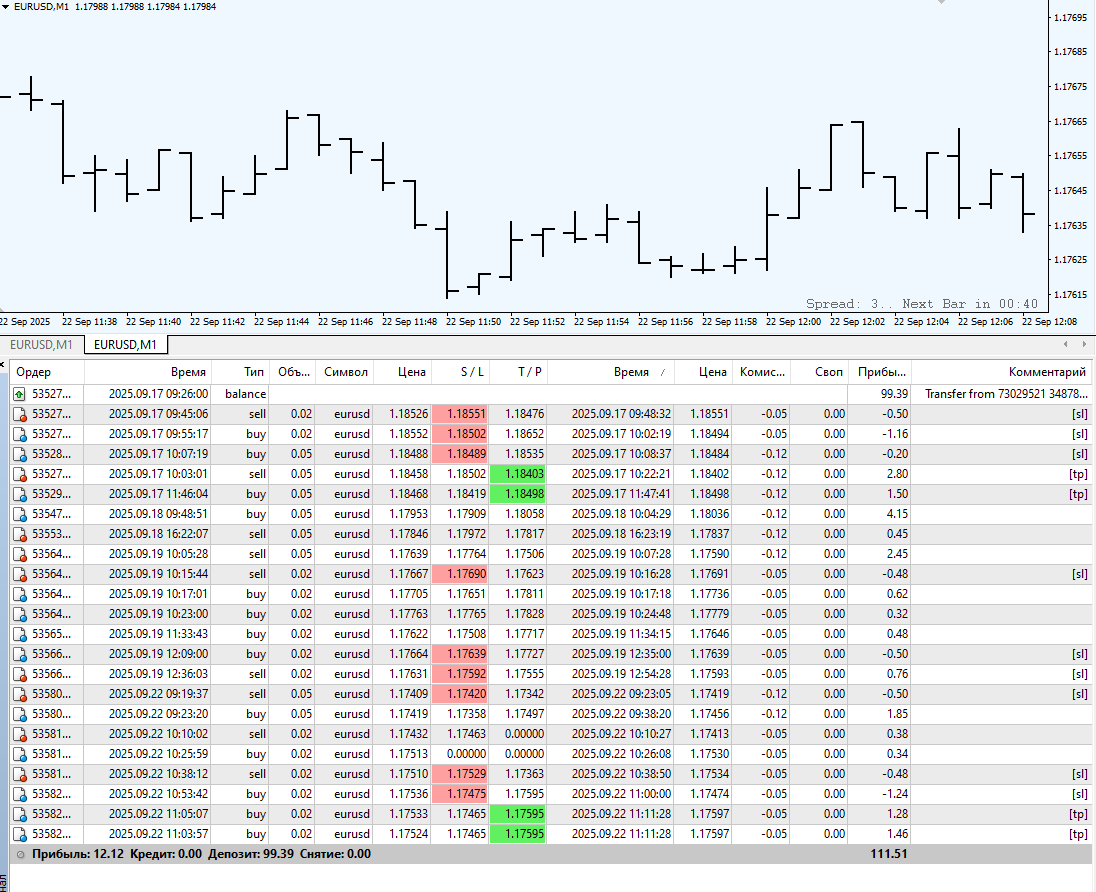Switch to the first, inactive EURUSD,M1 chart tab
The width and height of the screenshot is (1096, 892).
point(41,345)
